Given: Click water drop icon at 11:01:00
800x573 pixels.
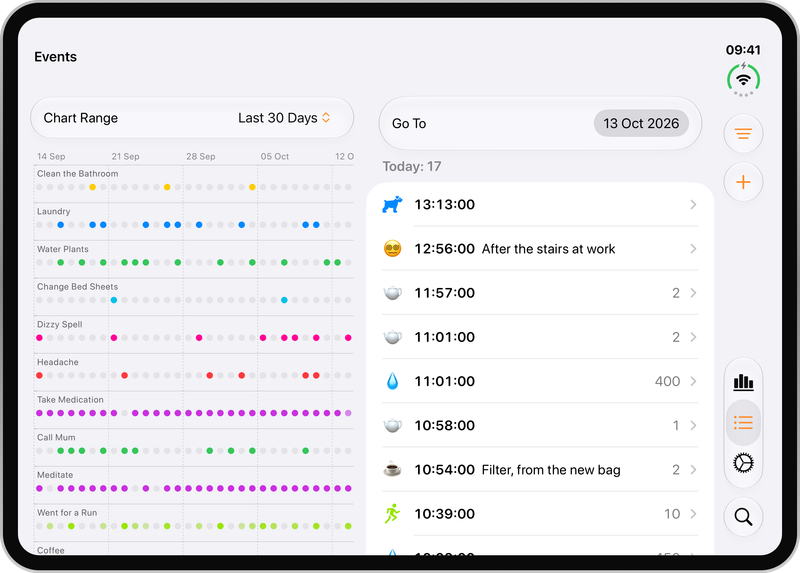Looking at the screenshot, I should (392, 381).
